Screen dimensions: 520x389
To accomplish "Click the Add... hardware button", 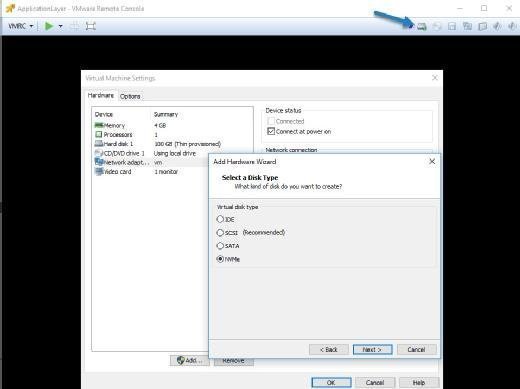I will click(190, 360).
